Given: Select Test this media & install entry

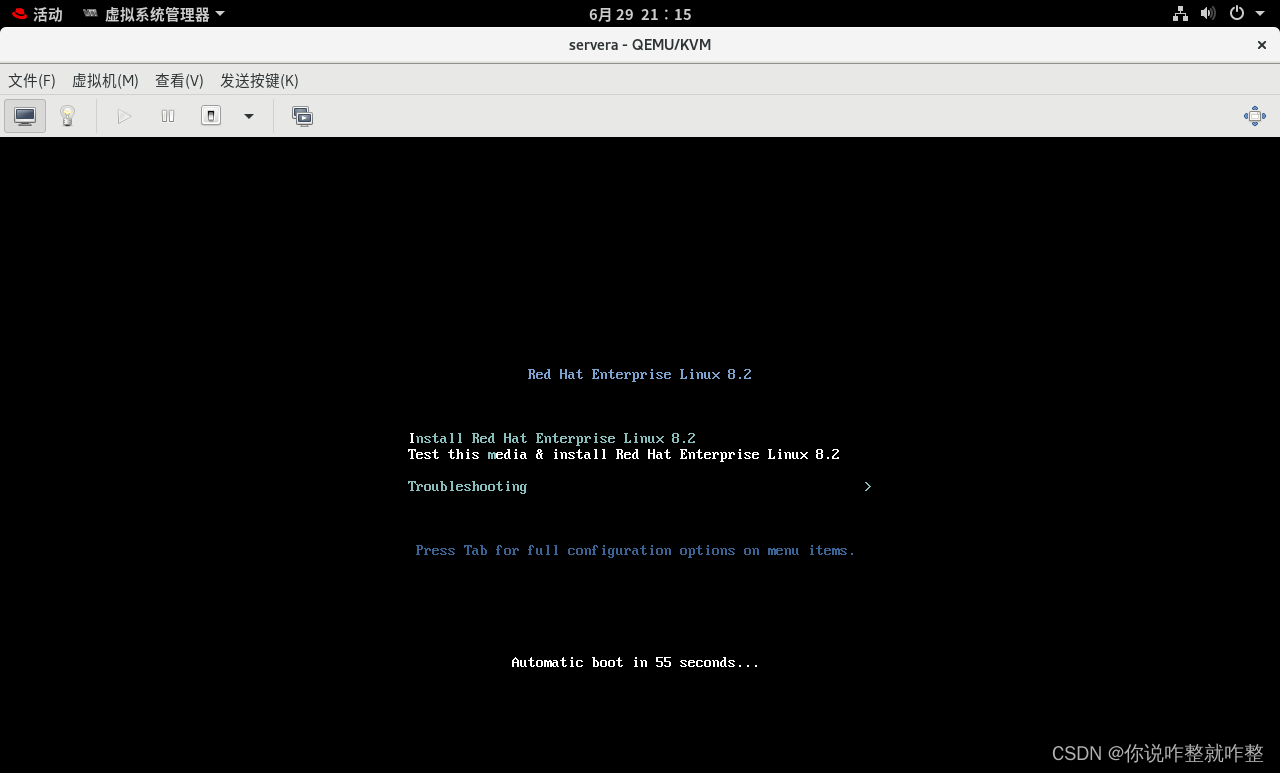Looking at the screenshot, I should 624,454.
